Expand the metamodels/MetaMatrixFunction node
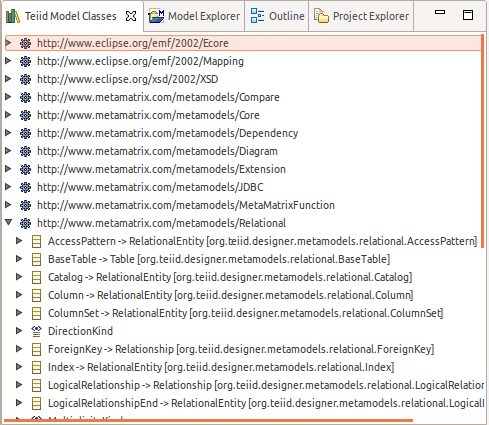The height and width of the screenshot is (425, 489). pos(9,205)
